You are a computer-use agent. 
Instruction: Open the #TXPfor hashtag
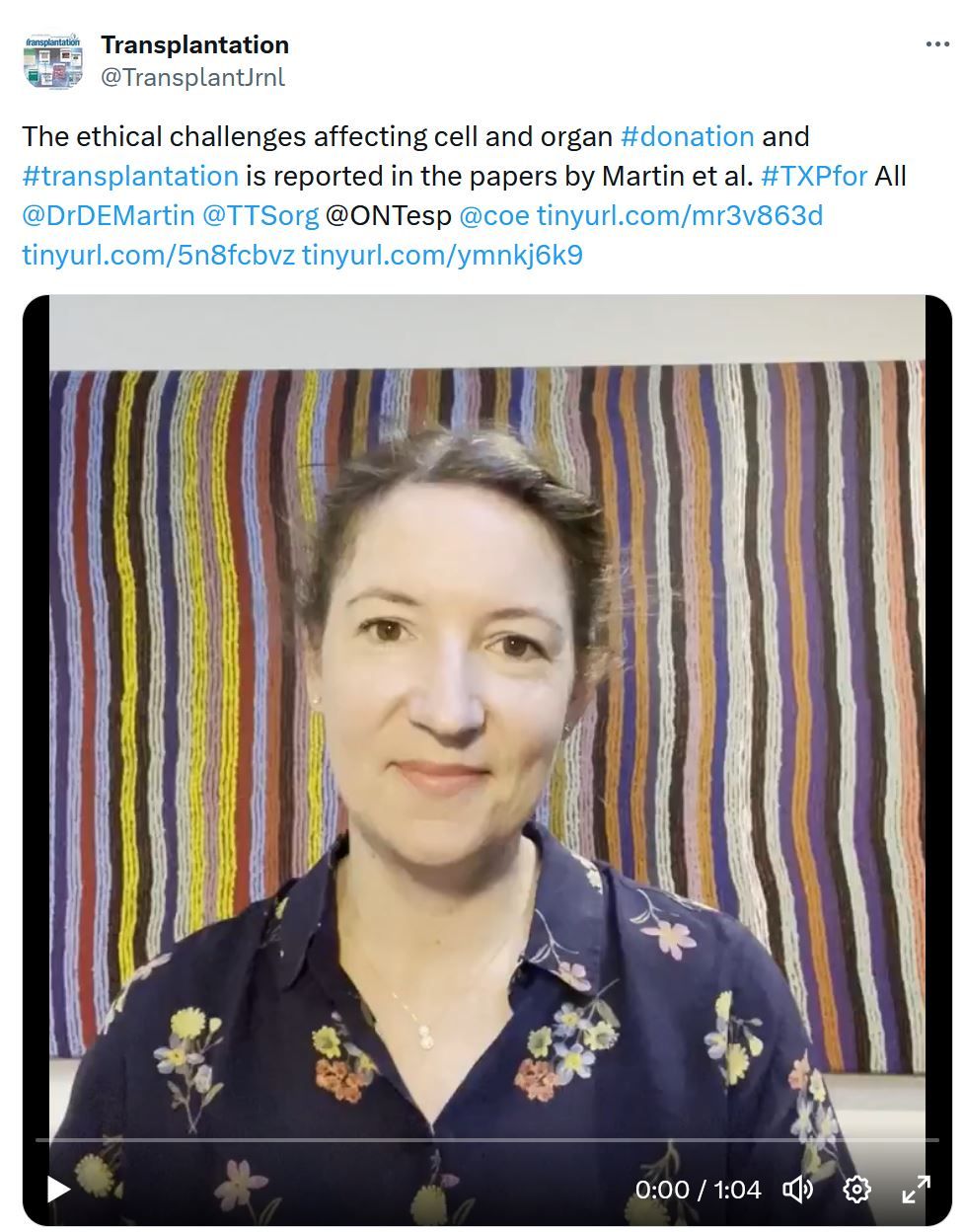click(814, 177)
